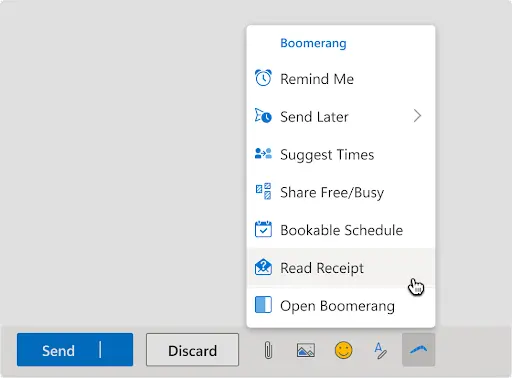
Task: Click the Remind Me alarm clock icon
Action: (x=263, y=78)
